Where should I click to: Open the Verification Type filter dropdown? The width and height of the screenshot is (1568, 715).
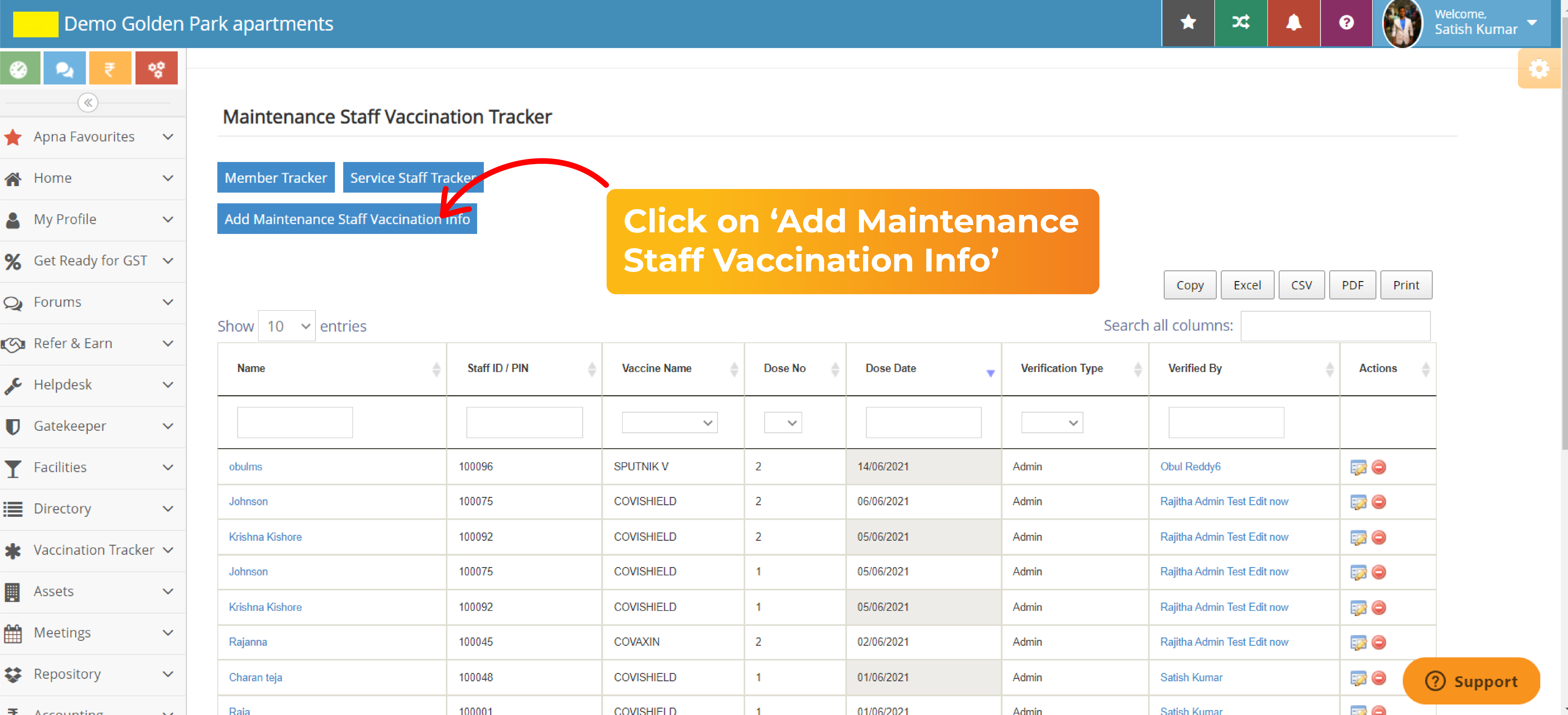(1052, 423)
